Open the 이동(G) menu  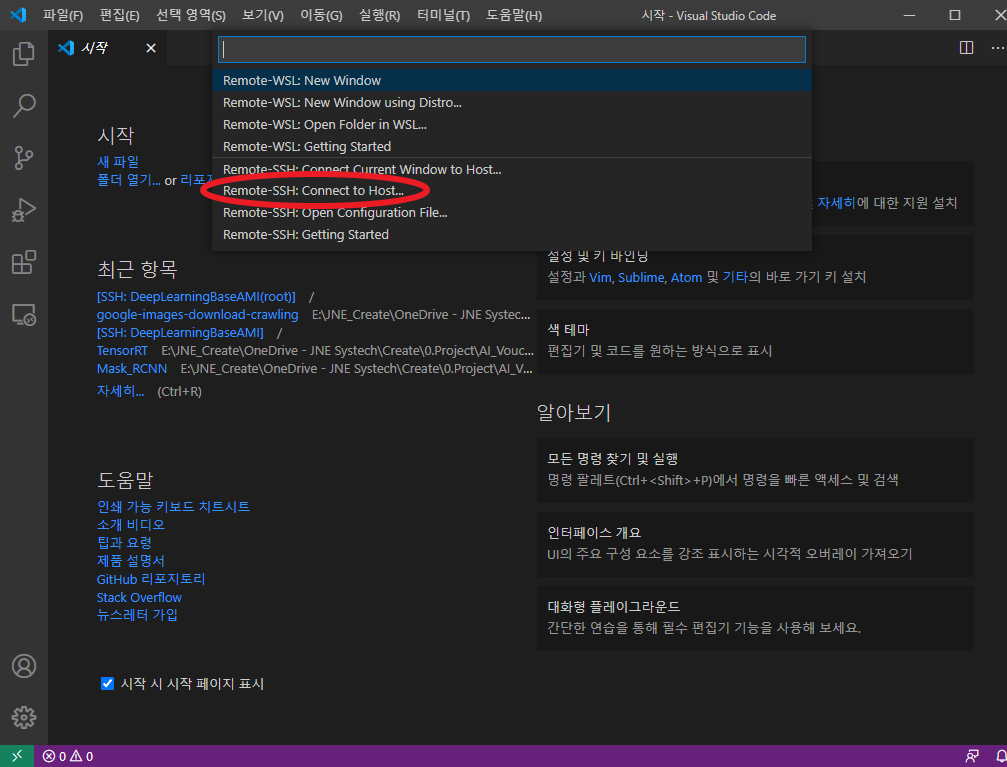[x=321, y=15]
